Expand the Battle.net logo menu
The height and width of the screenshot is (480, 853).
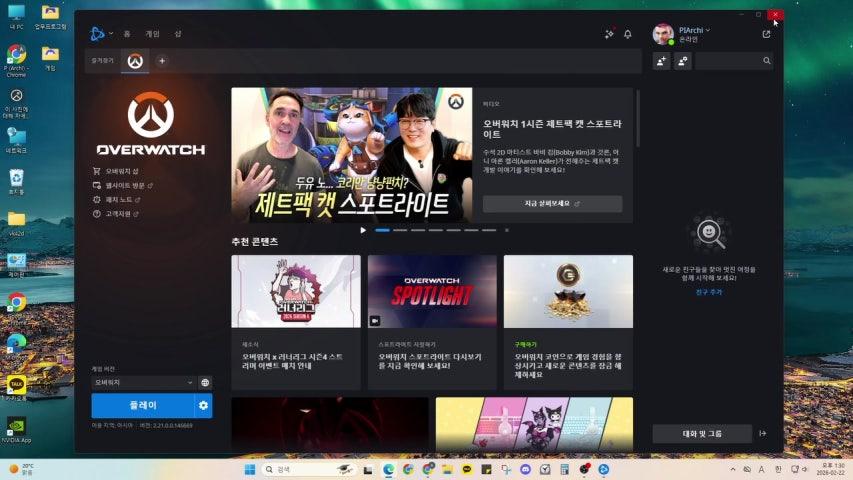point(101,34)
